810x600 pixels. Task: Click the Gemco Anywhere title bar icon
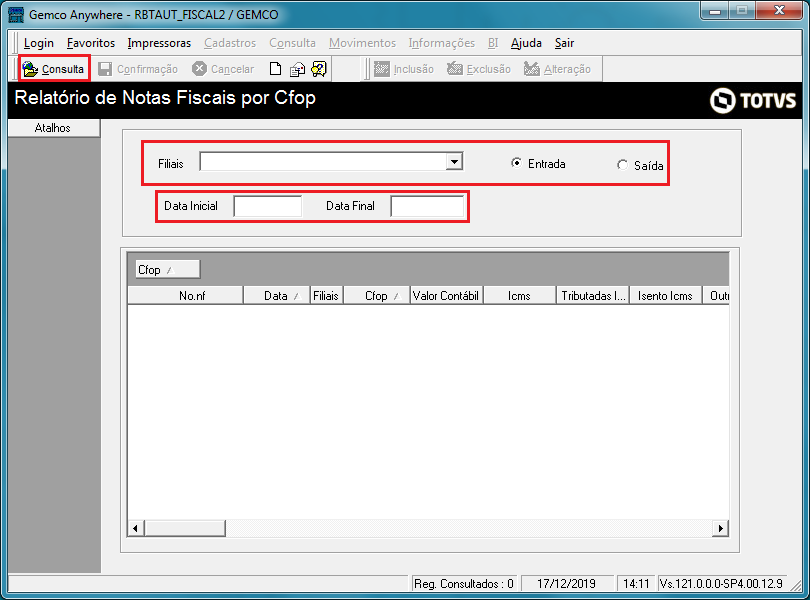[16, 14]
